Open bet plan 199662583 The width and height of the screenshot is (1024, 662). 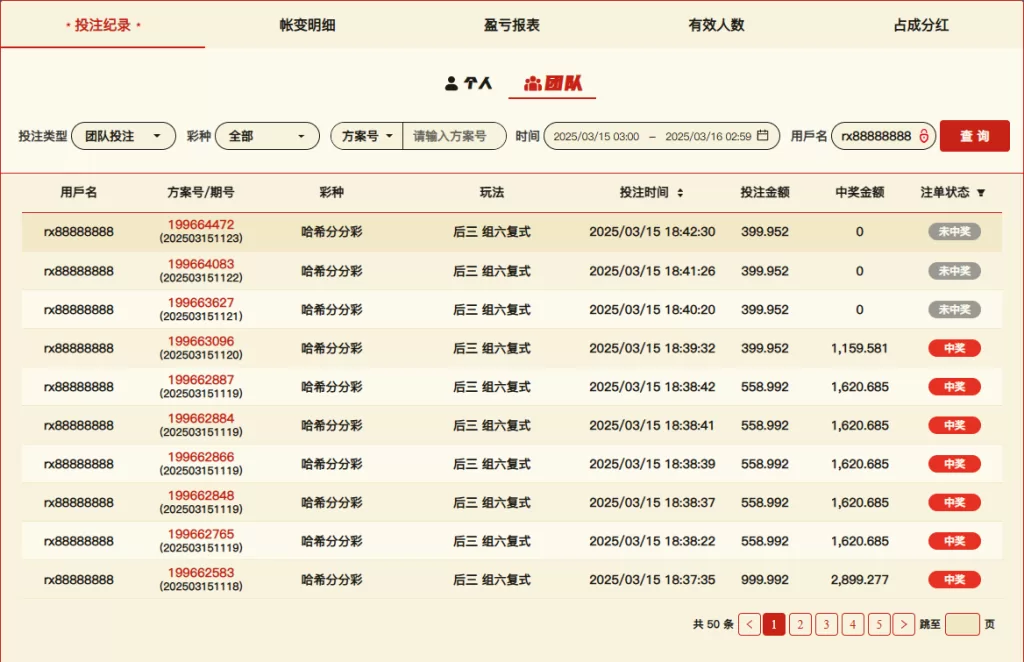pos(200,572)
